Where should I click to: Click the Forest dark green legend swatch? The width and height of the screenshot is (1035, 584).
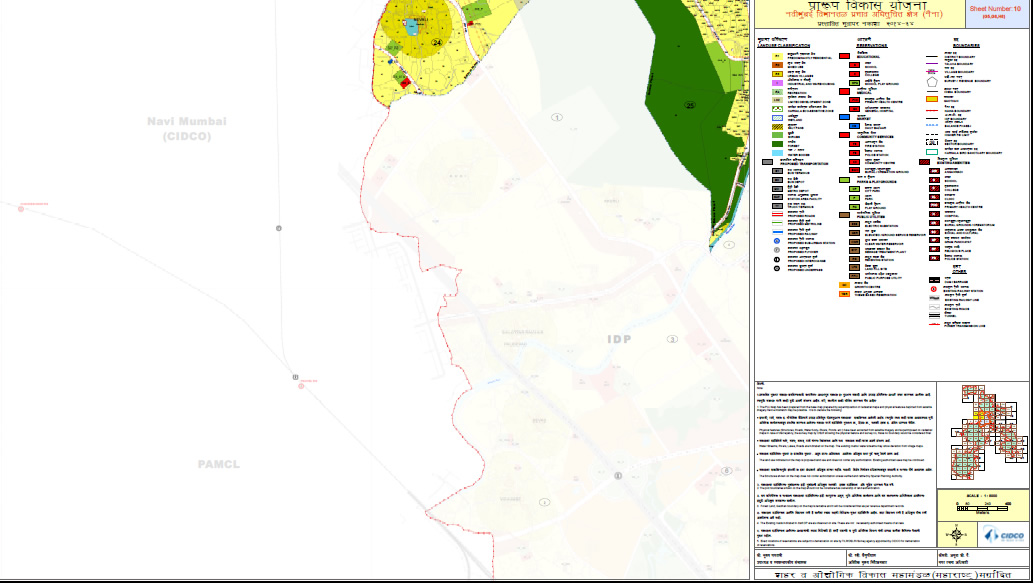[x=777, y=144]
